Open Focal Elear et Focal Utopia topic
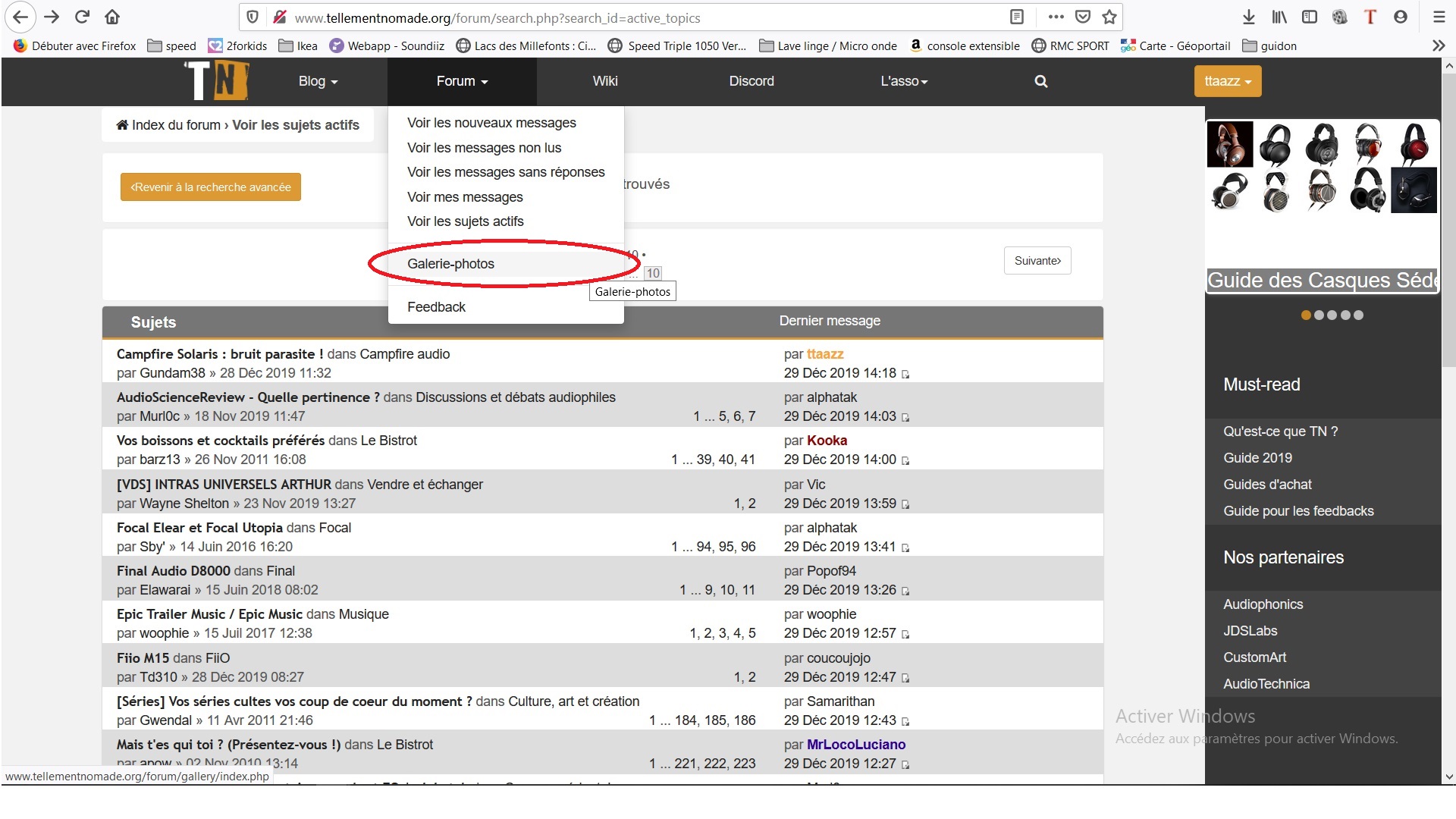This screenshot has width=1456, height=819. [x=199, y=528]
